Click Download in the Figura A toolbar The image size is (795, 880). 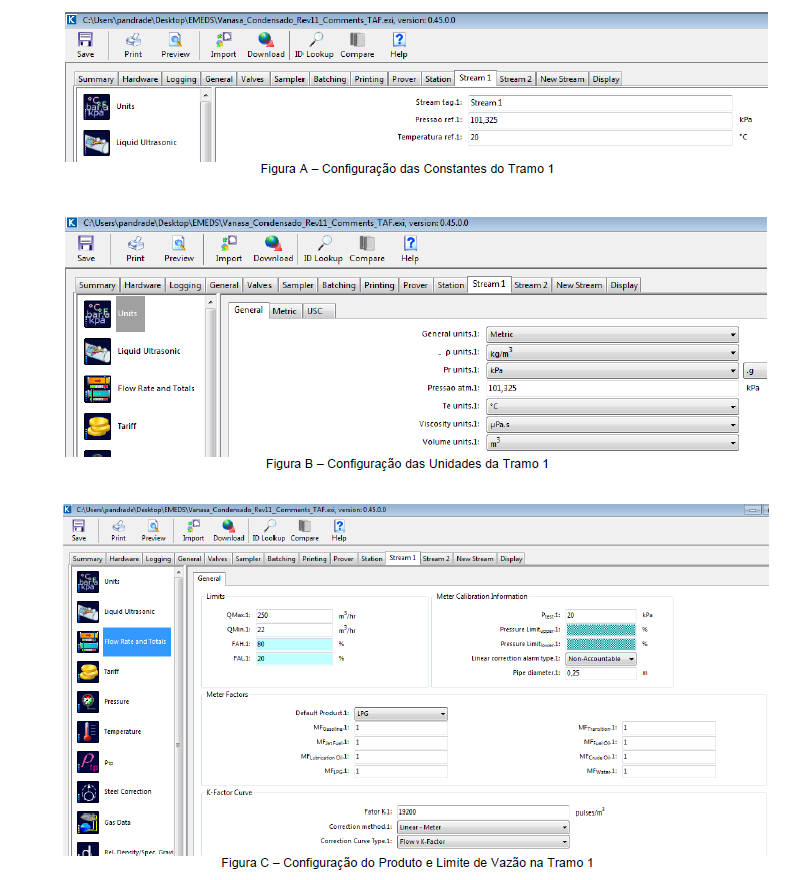tap(265, 45)
